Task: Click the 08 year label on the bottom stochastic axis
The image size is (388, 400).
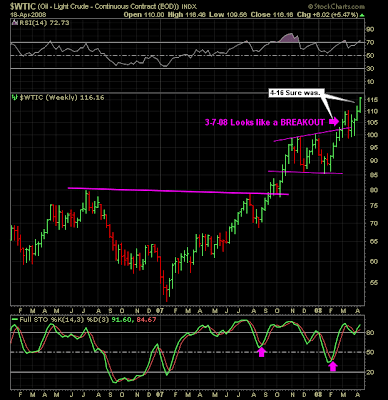Action: click(318, 394)
